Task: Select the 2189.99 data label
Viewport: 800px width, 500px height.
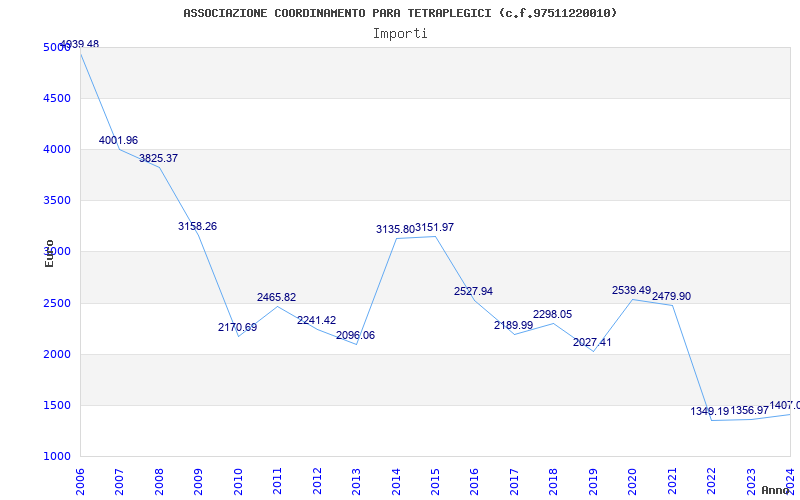Action: 513,325
